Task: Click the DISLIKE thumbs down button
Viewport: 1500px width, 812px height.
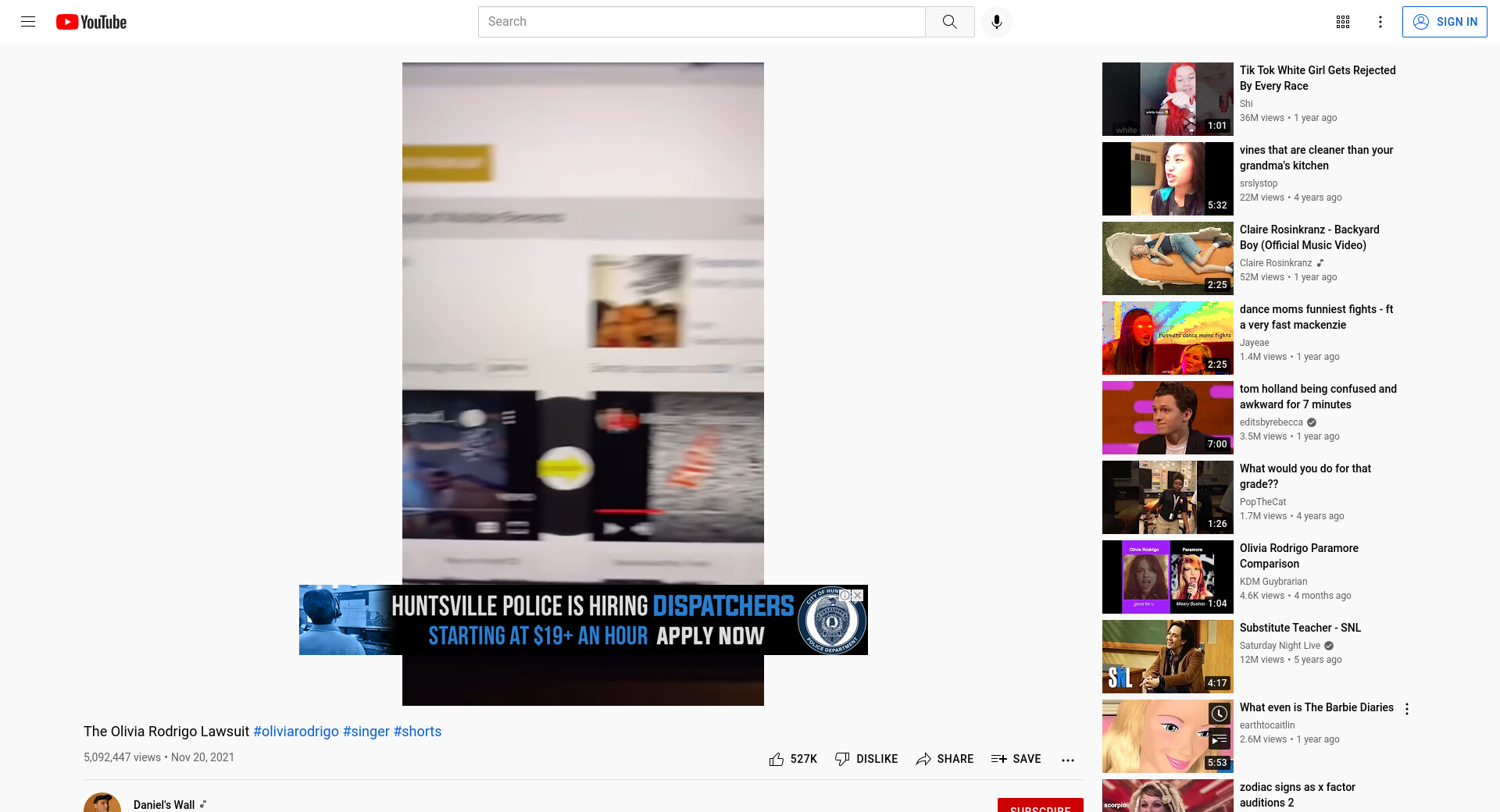Action: [x=866, y=759]
